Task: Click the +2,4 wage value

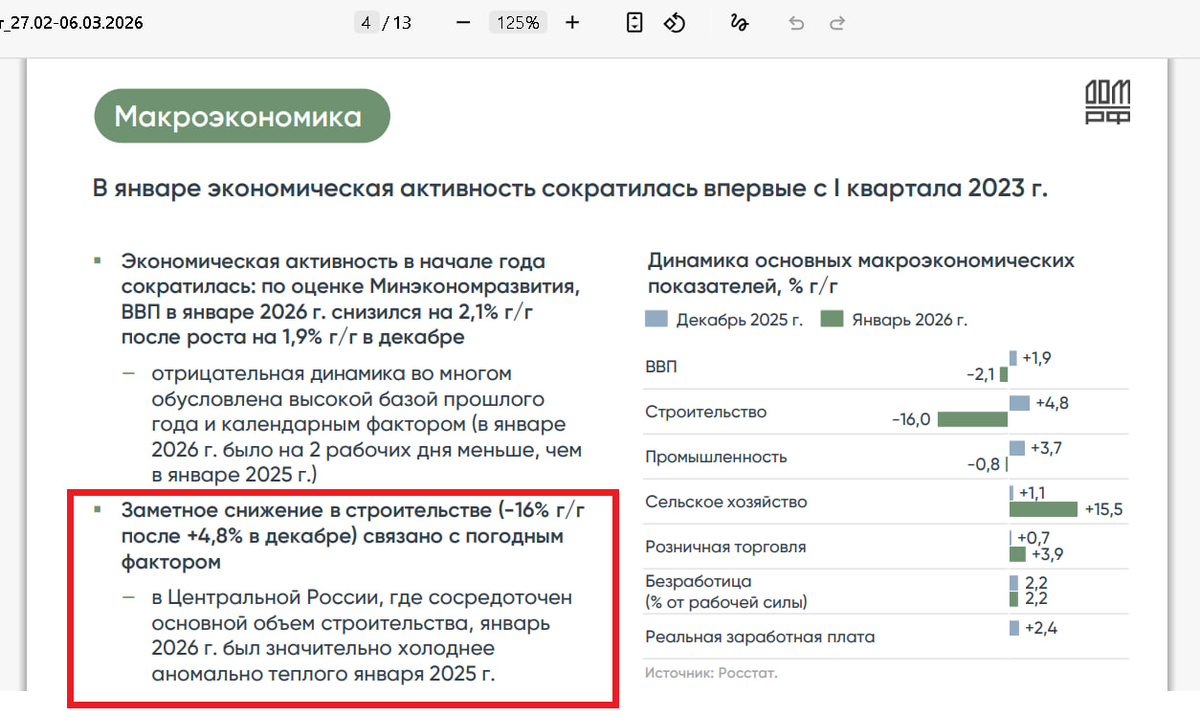Action: 1041,628
